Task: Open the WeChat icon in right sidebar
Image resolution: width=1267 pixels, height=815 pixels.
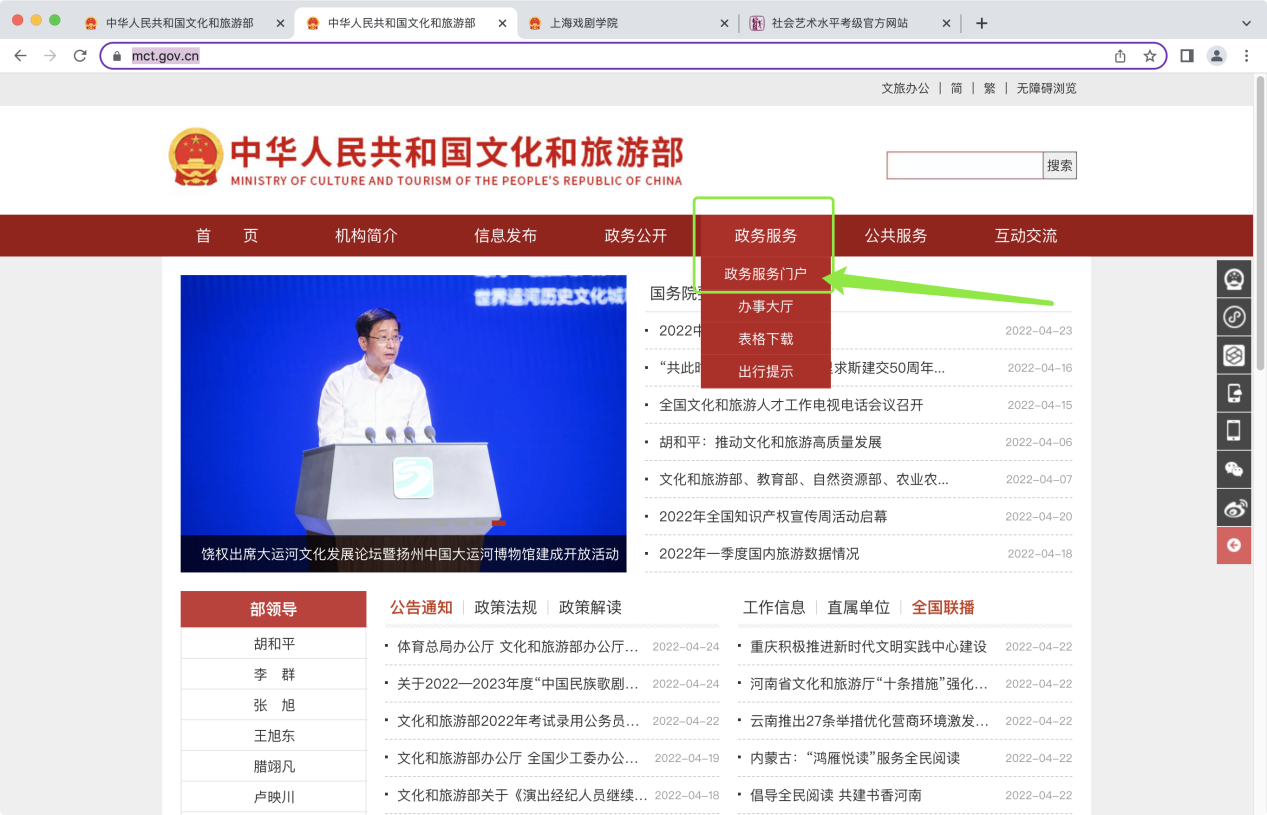Action: click(1233, 469)
